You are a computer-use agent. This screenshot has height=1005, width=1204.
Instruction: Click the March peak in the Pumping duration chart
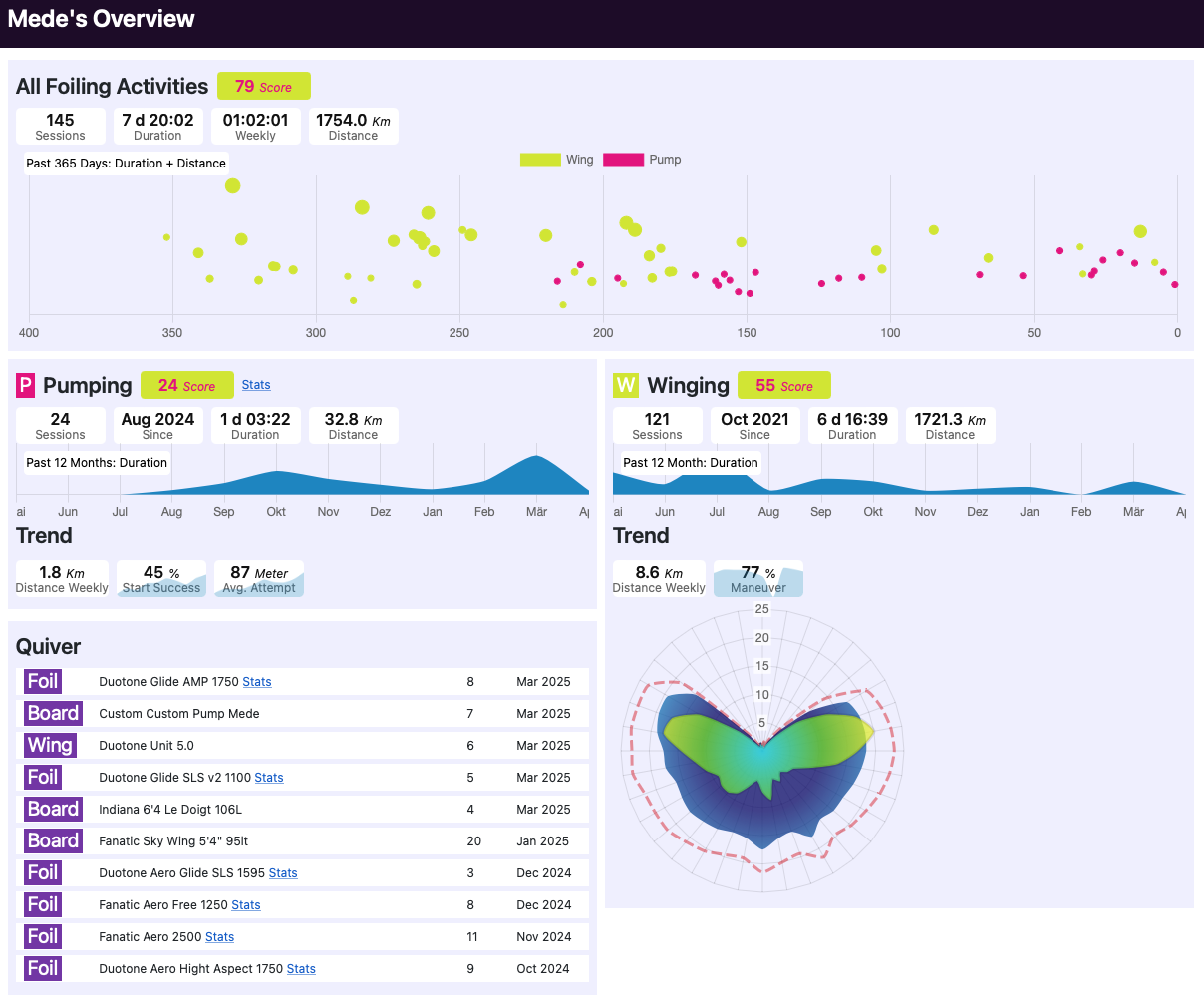[537, 459]
